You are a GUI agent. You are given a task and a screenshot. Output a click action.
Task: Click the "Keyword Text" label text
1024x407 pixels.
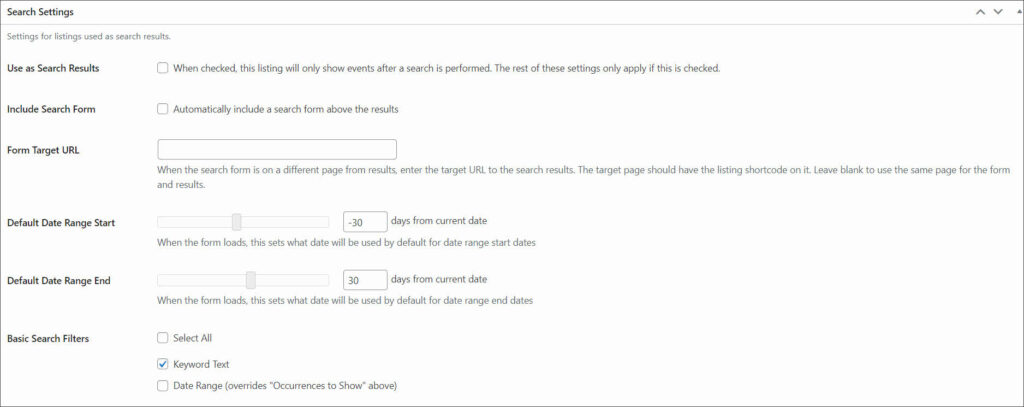tap(201, 364)
